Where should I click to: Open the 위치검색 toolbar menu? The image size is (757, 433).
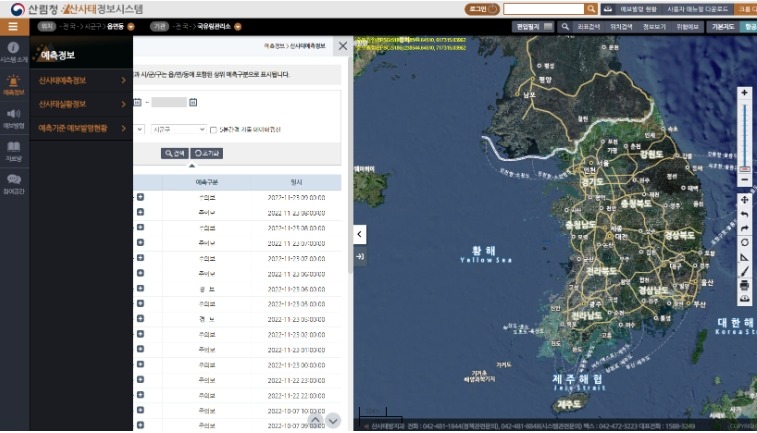coord(624,27)
